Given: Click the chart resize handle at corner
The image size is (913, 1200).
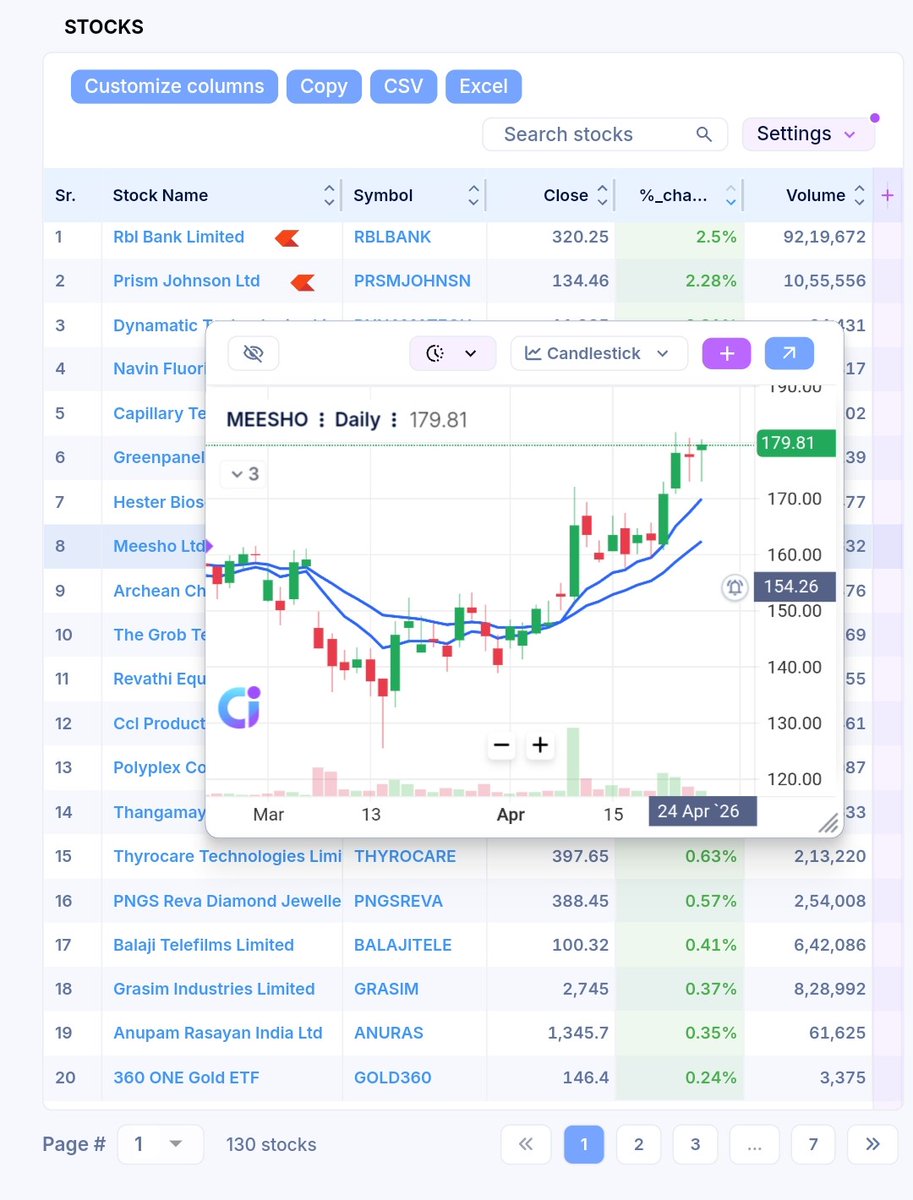Looking at the screenshot, I should (x=828, y=823).
